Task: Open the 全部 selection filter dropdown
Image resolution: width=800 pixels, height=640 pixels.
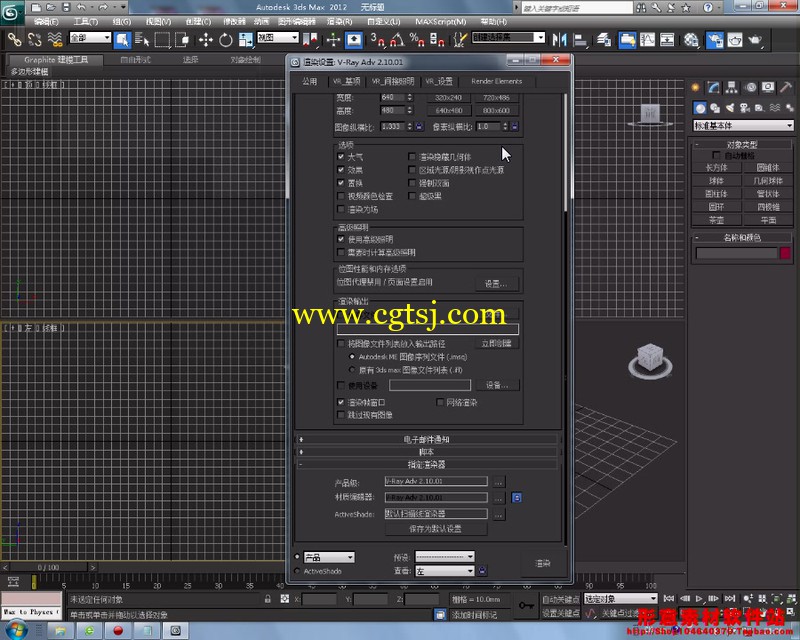Action: (x=90, y=38)
